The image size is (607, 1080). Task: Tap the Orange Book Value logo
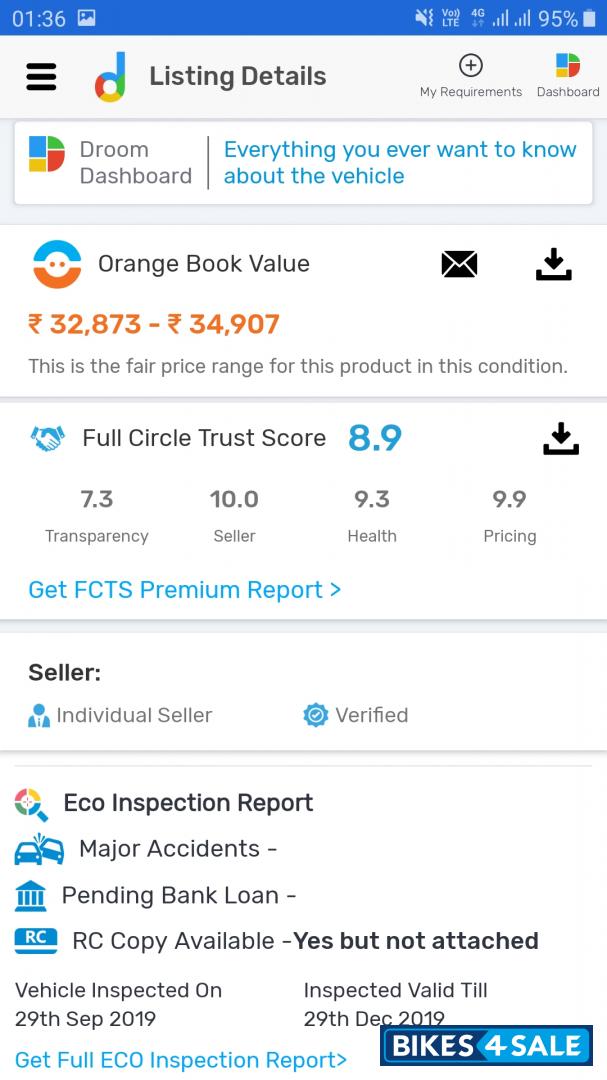pos(57,264)
